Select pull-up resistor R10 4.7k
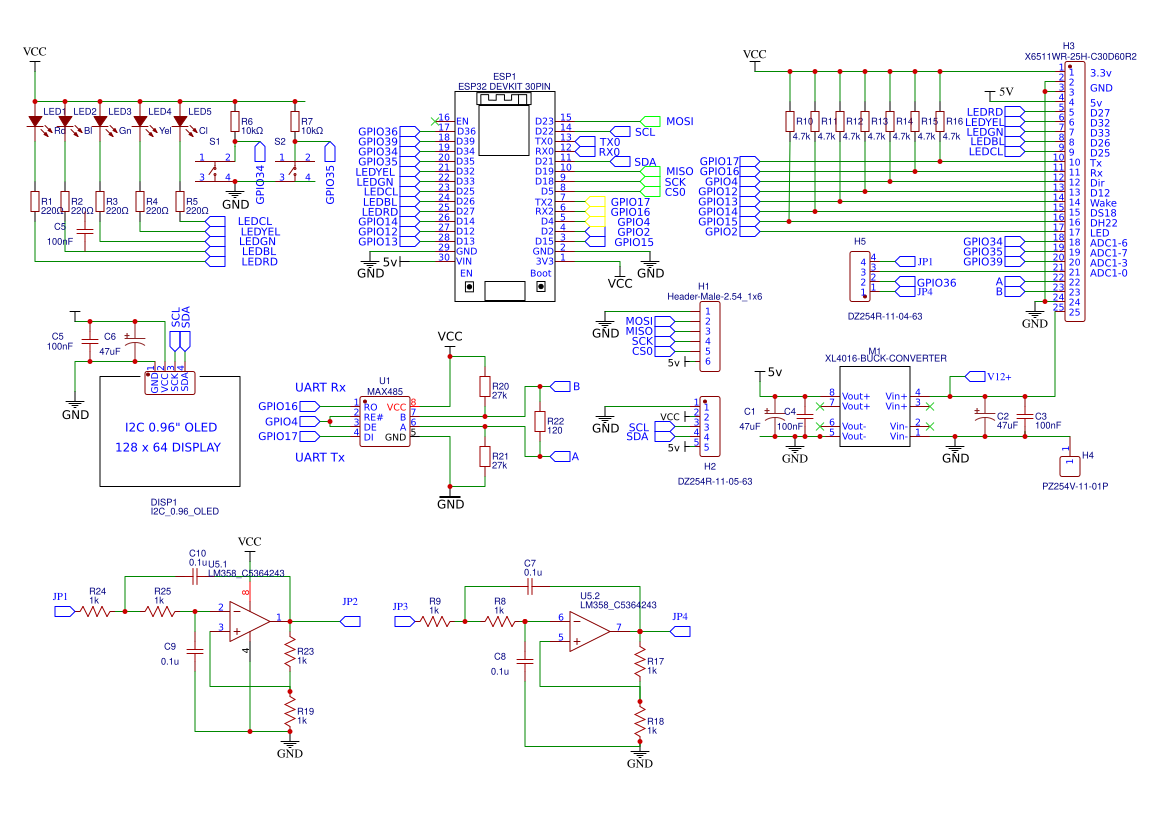The image size is (1169, 827). tap(790, 122)
